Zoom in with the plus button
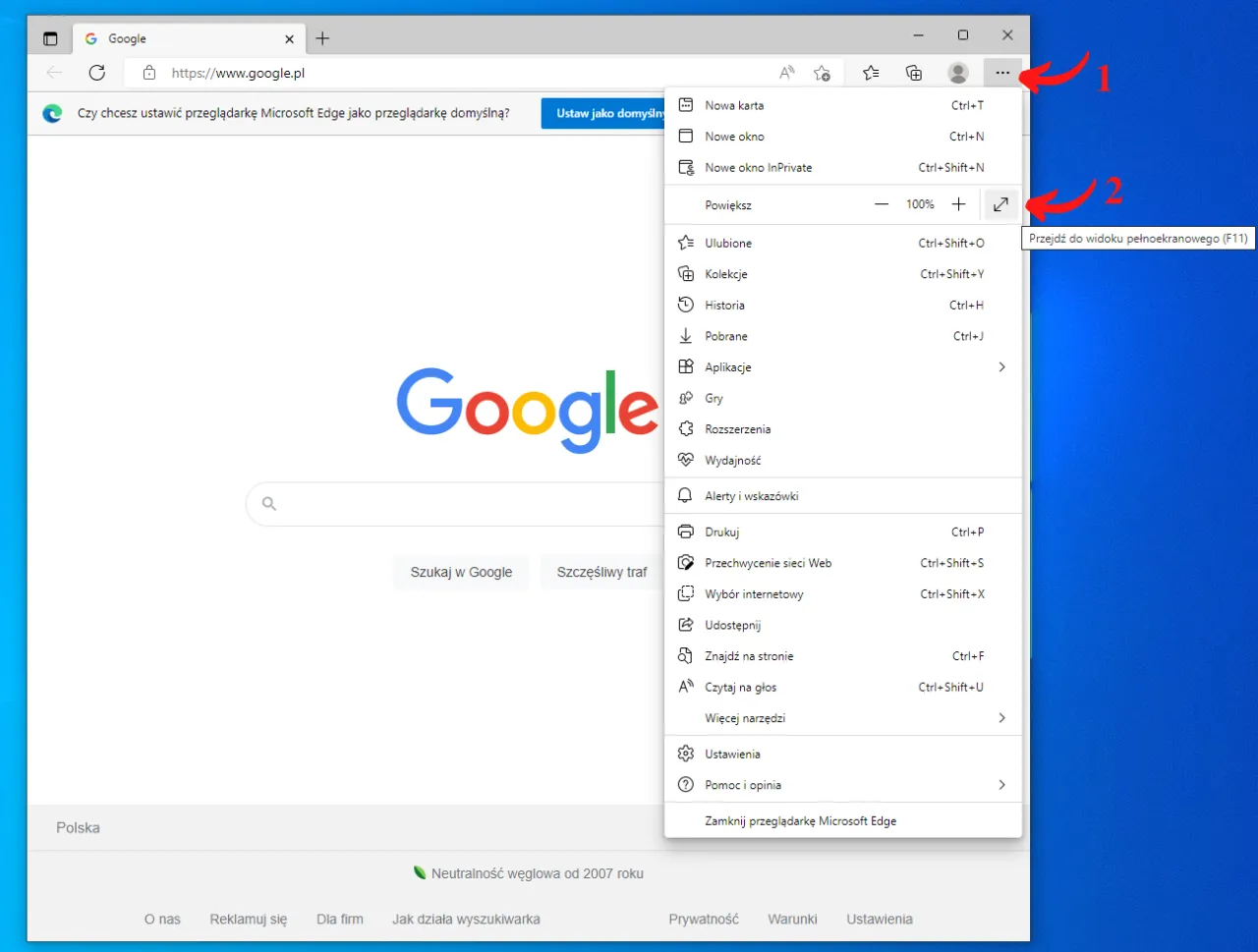This screenshot has width=1258, height=952. [958, 204]
